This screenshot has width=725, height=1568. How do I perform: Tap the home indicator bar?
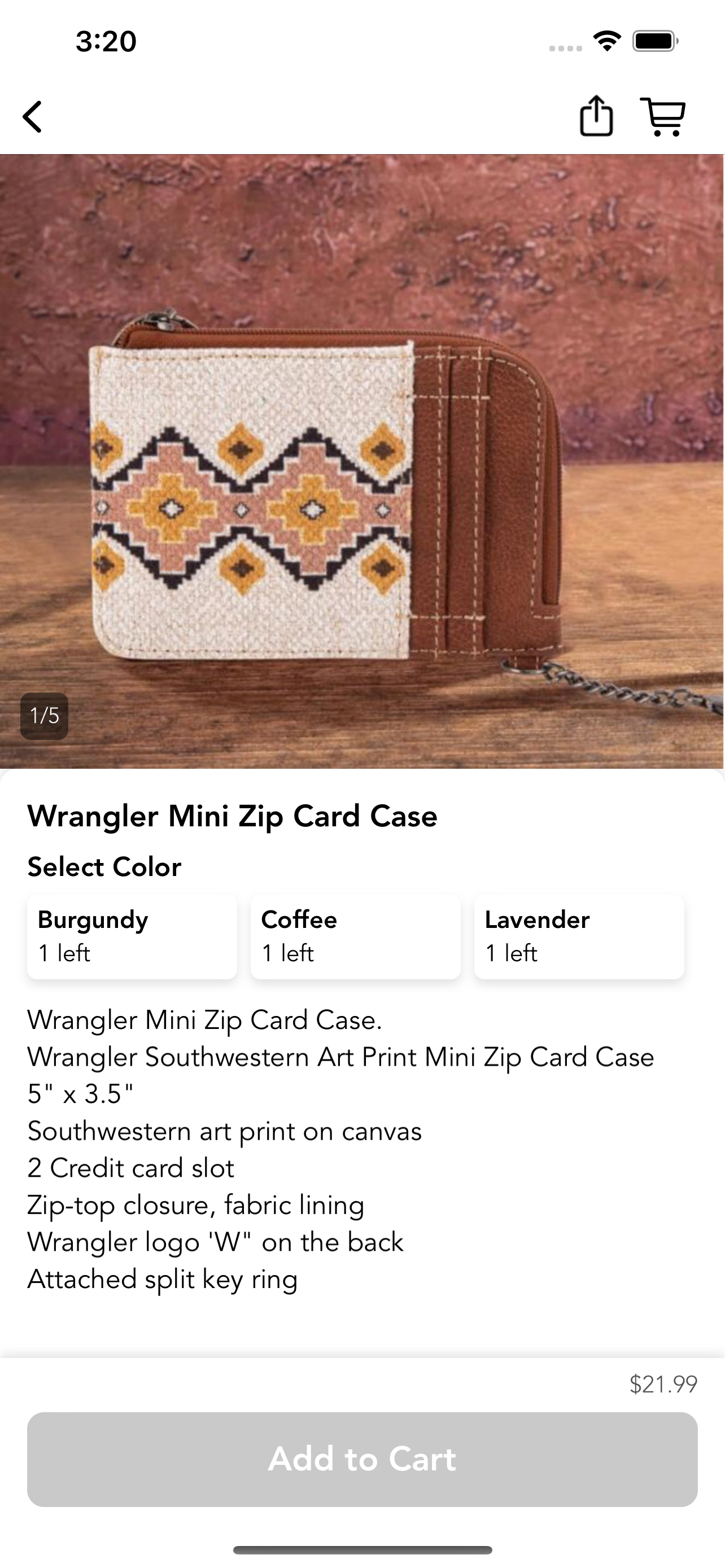(x=362, y=1550)
